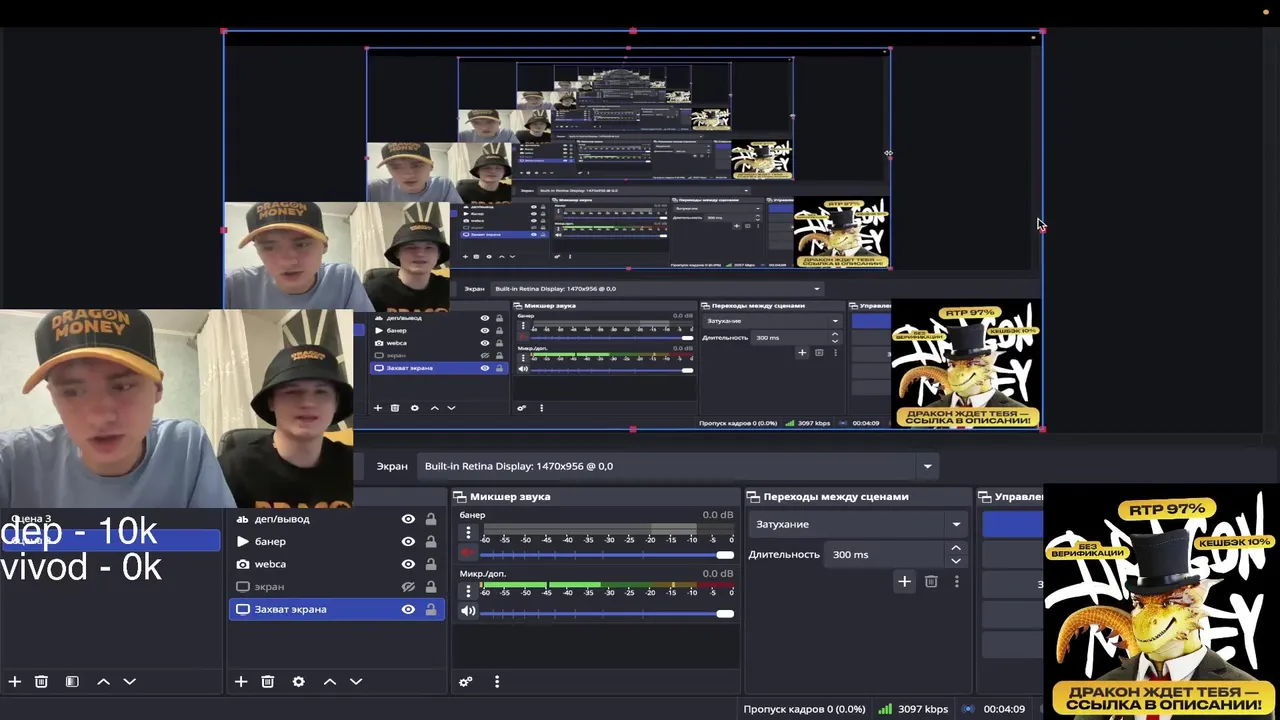1280x720 pixels.
Task: Open scene filters icon in Scenes toolbar
Action: pos(72,681)
